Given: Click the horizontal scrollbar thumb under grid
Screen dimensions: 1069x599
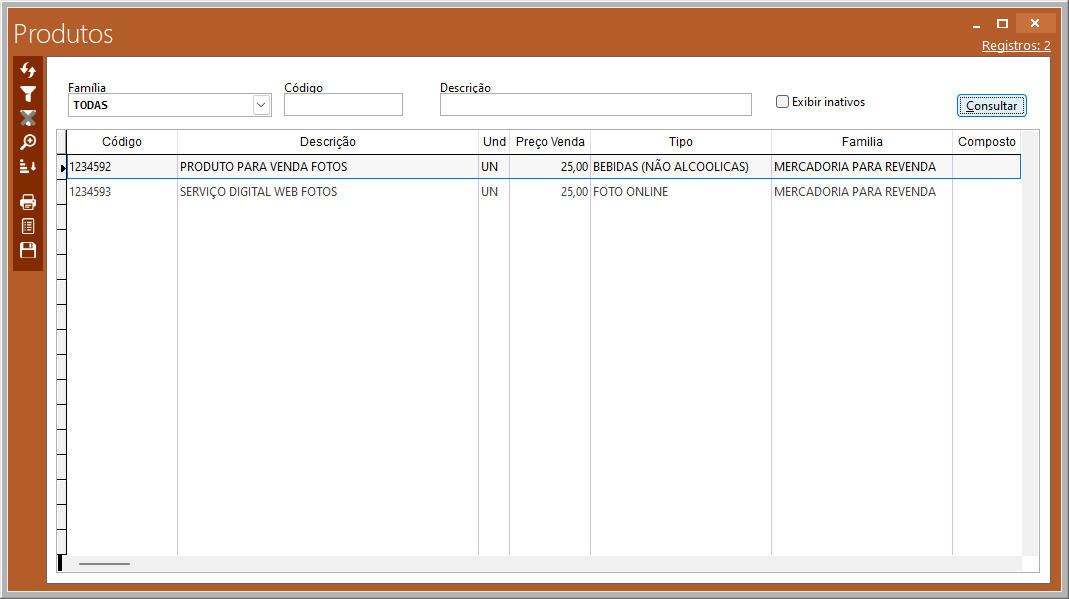Looking at the screenshot, I should tap(104, 564).
